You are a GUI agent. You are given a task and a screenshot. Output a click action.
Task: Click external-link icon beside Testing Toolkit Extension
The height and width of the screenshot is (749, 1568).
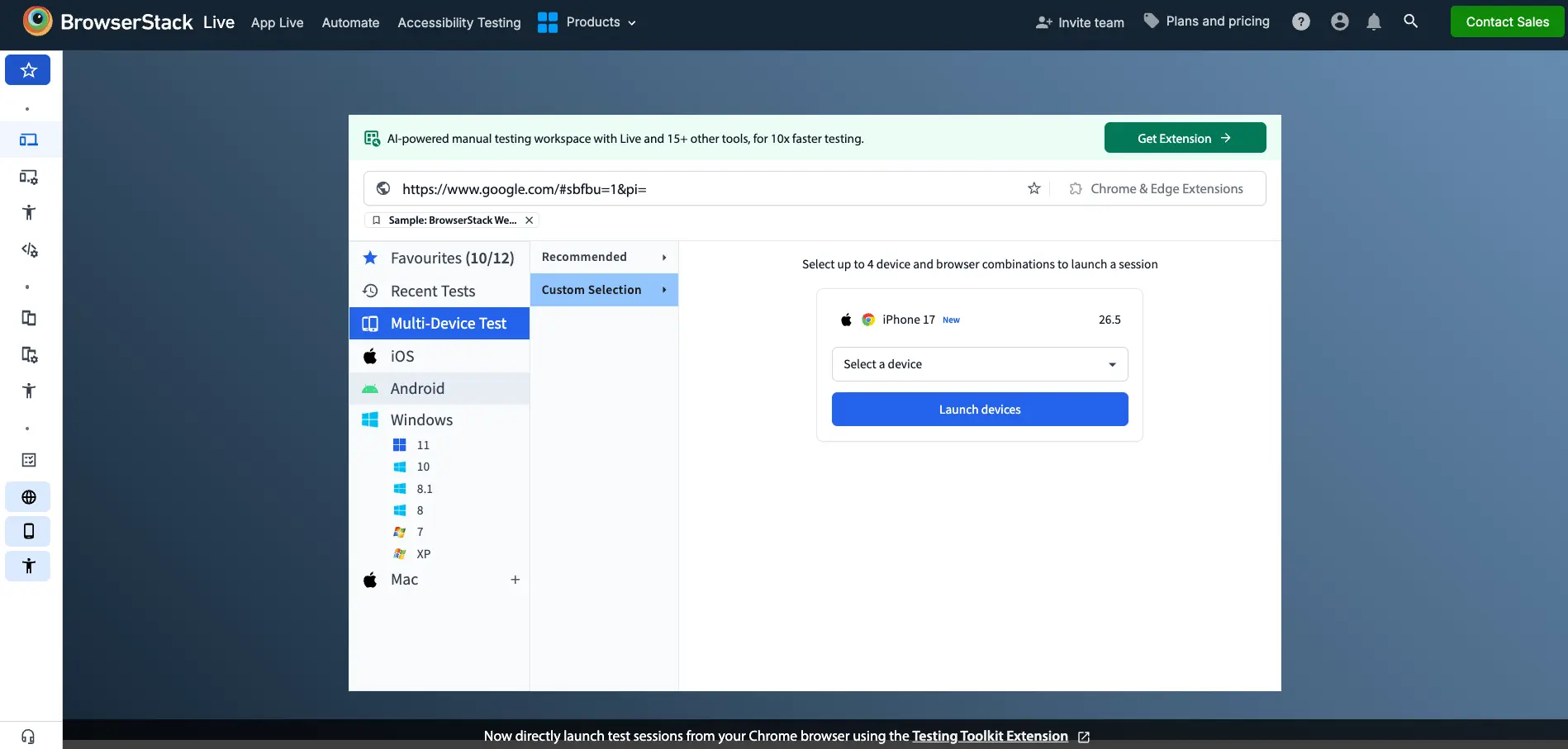(x=1084, y=737)
